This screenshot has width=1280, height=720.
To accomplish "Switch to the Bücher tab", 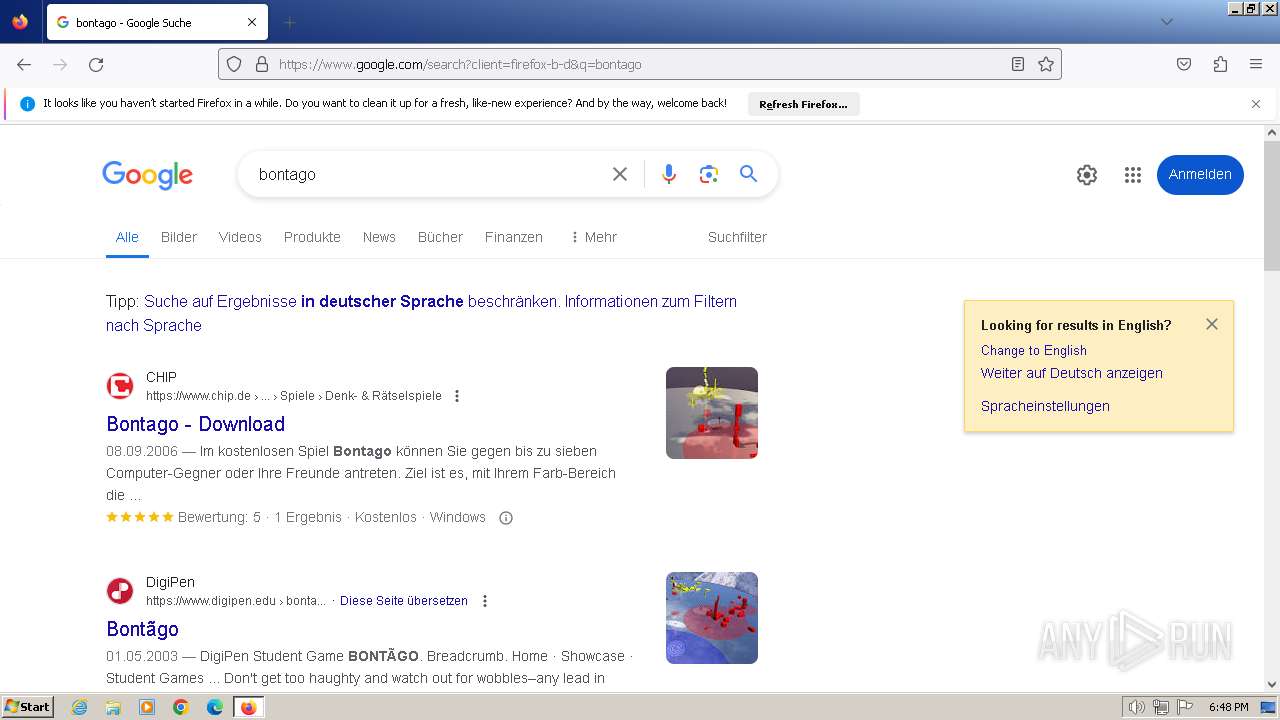I will point(440,237).
